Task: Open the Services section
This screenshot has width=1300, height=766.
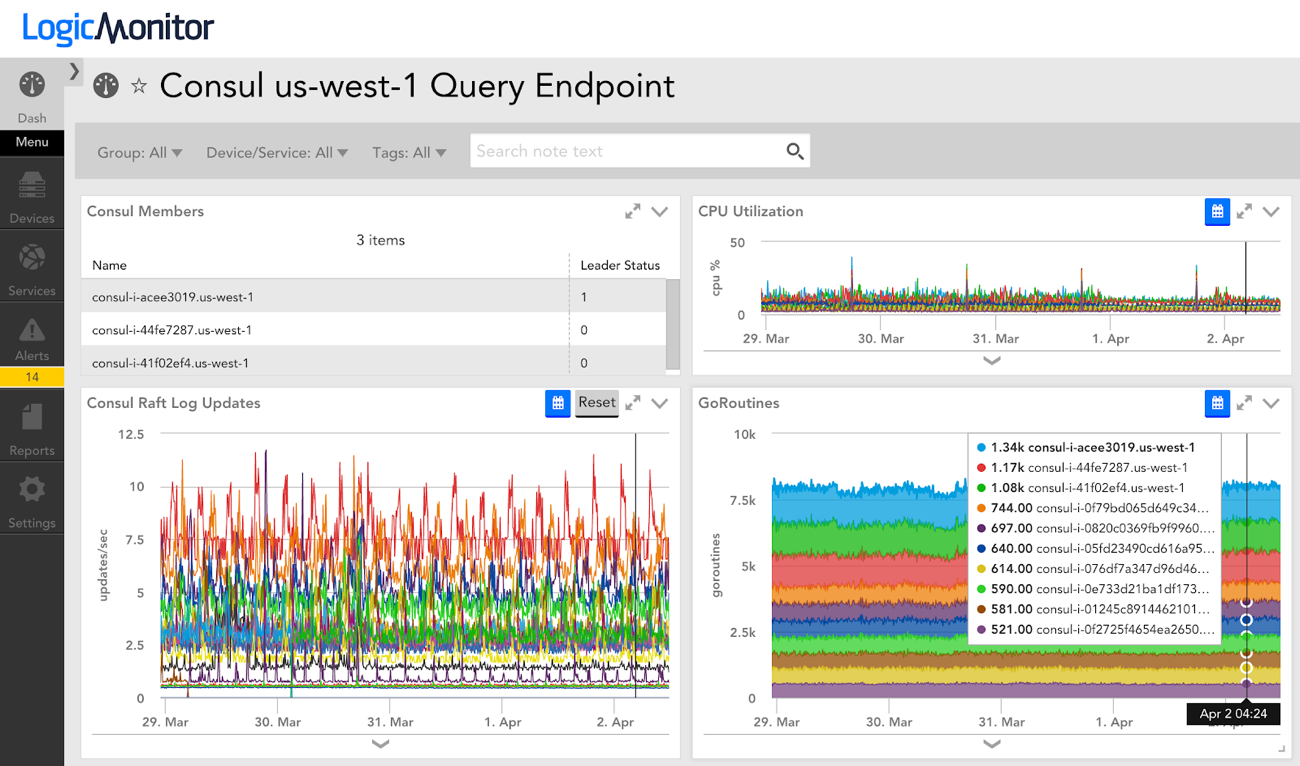Action: coord(32,267)
